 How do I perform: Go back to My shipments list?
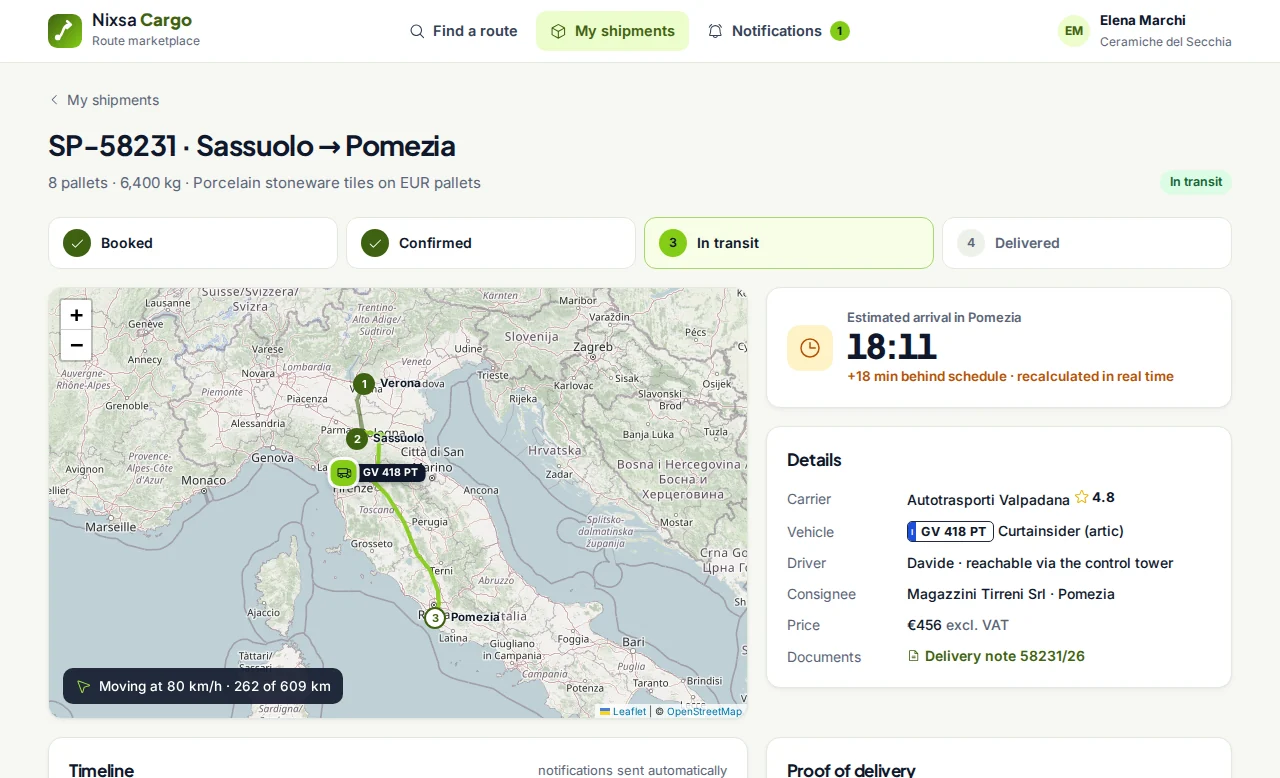(104, 100)
